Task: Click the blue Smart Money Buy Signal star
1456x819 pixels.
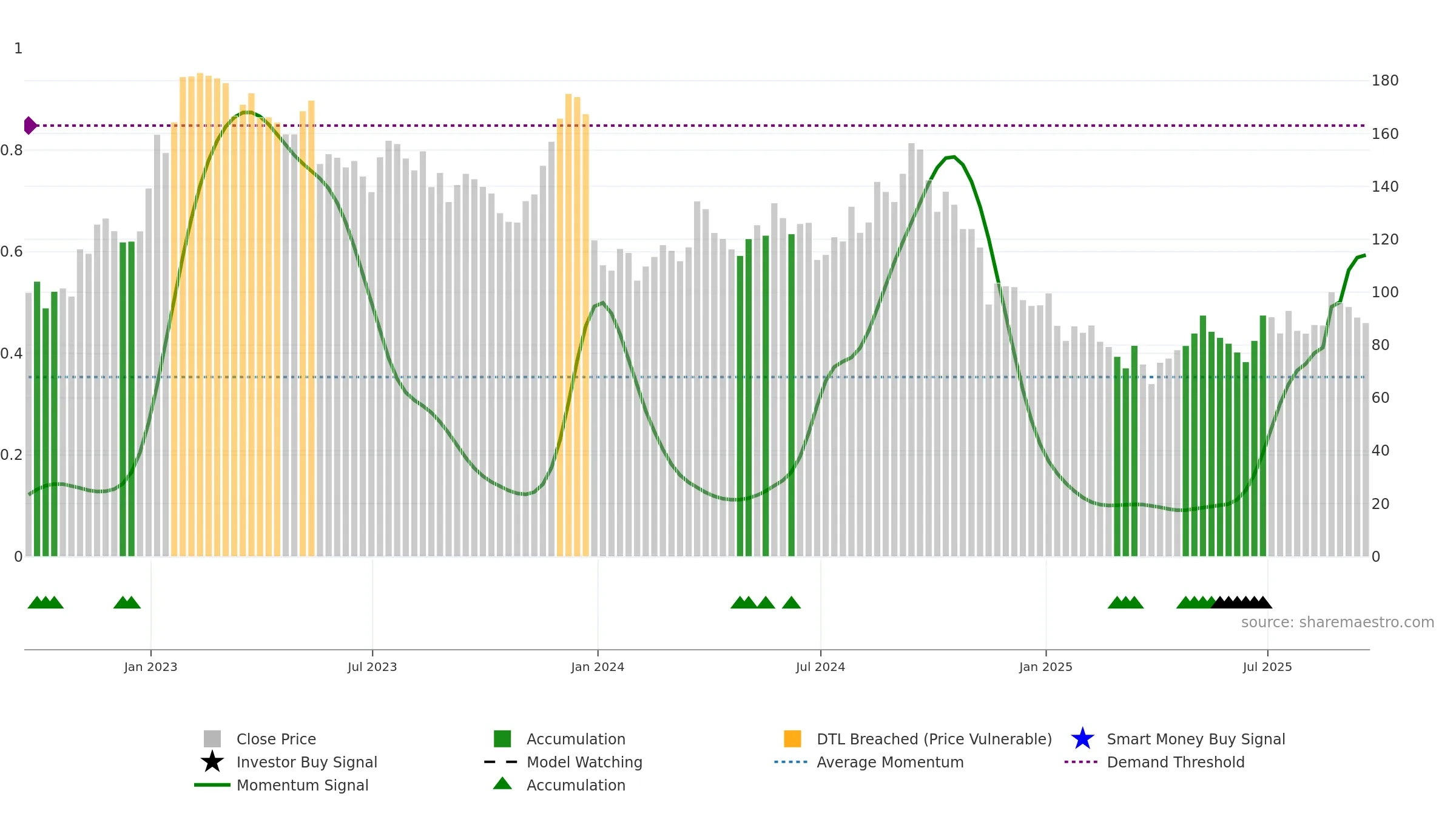Action: [x=1083, y=739]
